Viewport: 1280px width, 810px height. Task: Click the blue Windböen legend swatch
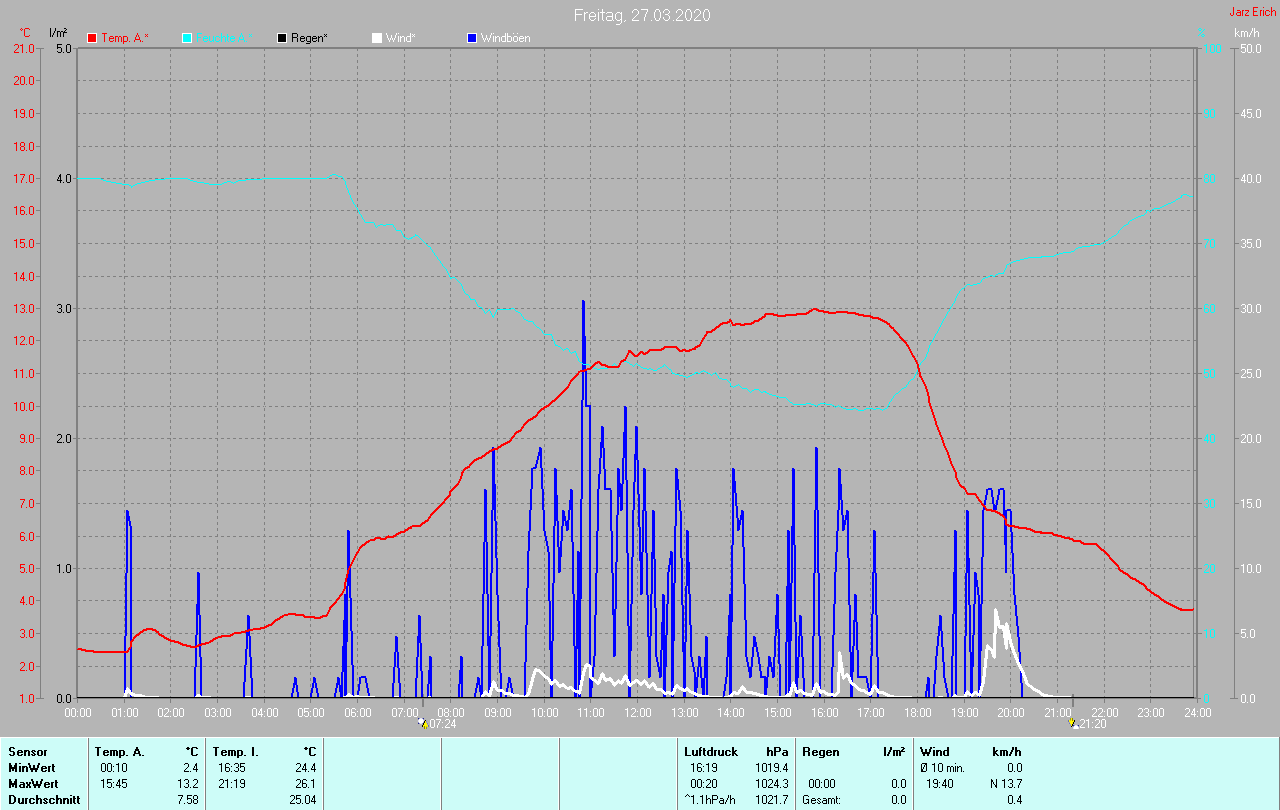tap(472, 38)
